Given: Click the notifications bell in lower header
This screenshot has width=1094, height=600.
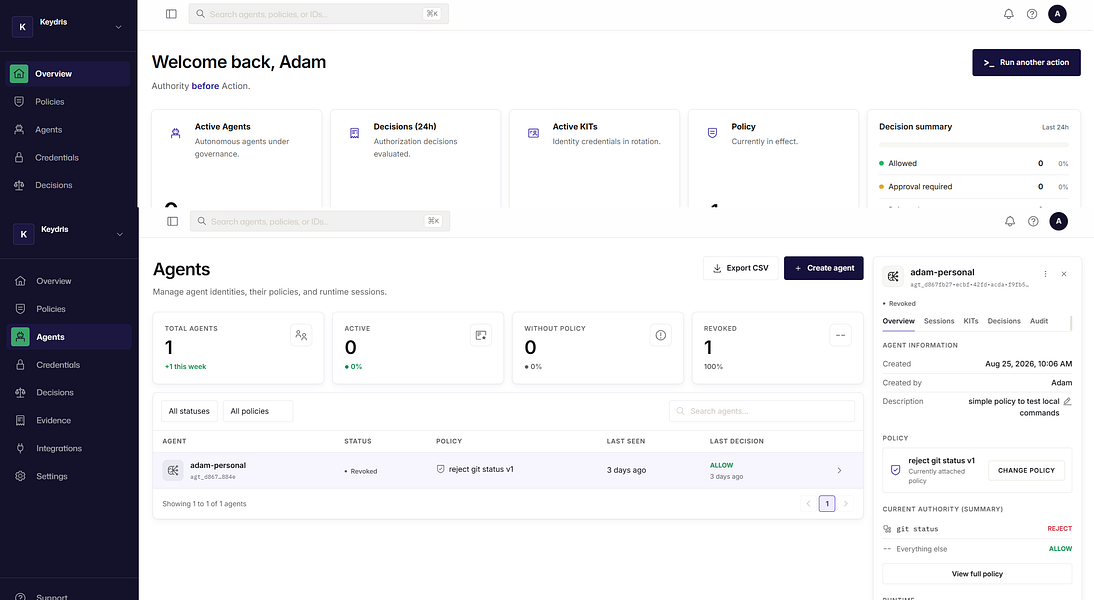Looking at the screenshot, I should tap(1010, 221).
